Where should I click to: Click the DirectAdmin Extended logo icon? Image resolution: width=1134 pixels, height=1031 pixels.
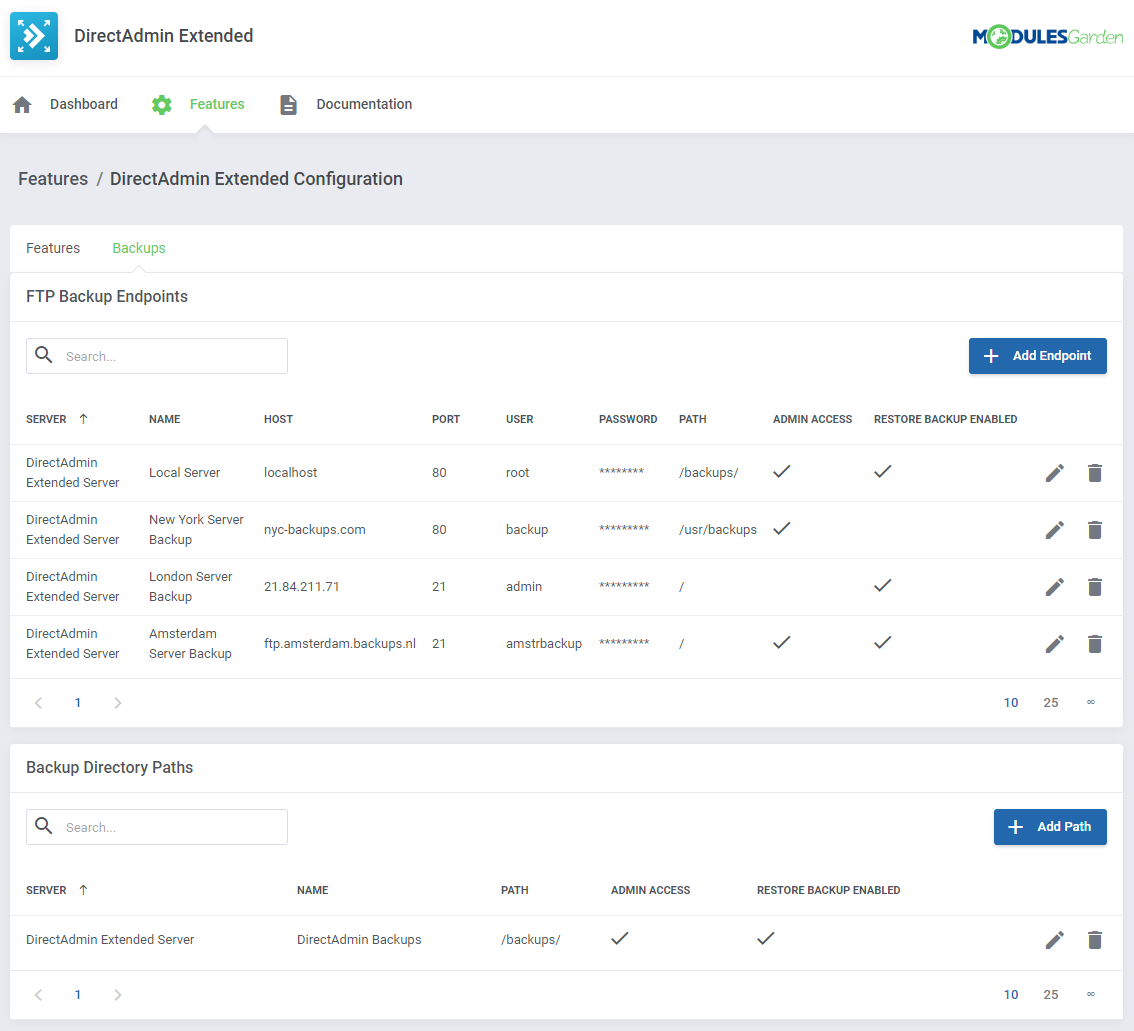(x=33, y=35)
